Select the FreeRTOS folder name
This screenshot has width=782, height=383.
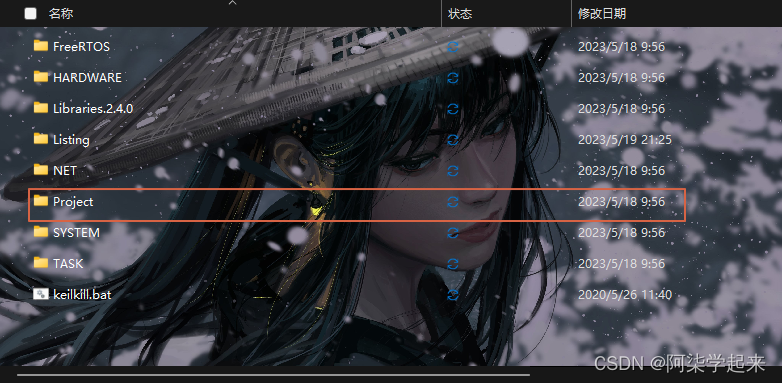click(81, 47)
